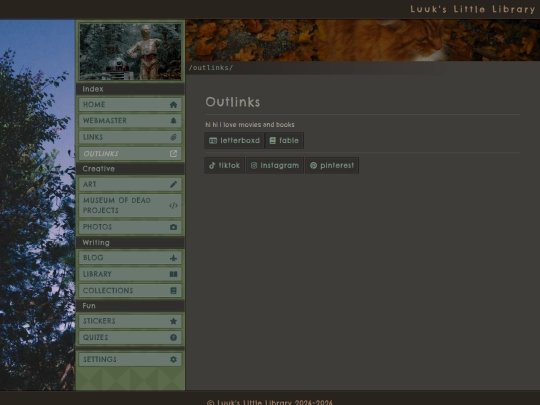This screenshot has height=405, width=540.
Task: Open the WEBMASTER page label
Action: pos(105,121)
